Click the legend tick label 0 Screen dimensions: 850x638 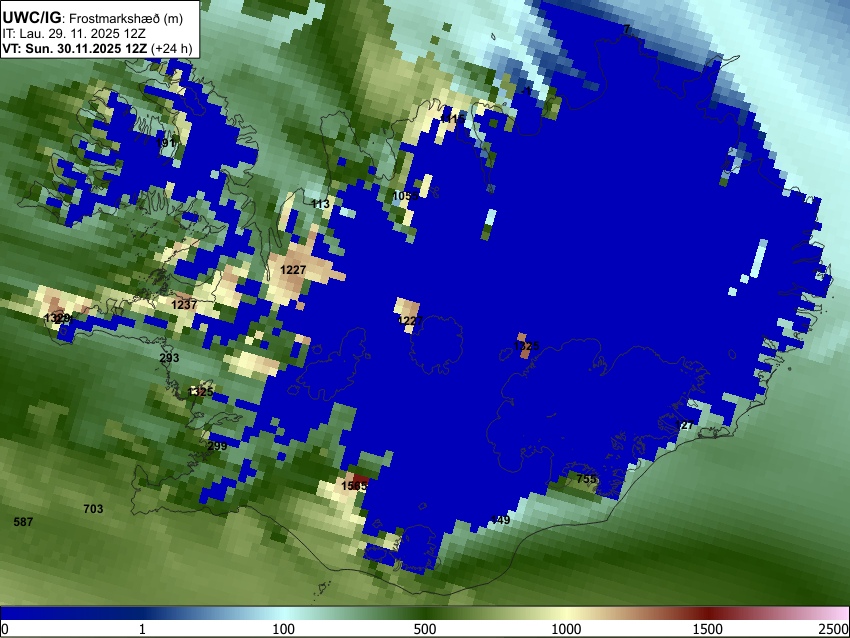pos(5,629)
